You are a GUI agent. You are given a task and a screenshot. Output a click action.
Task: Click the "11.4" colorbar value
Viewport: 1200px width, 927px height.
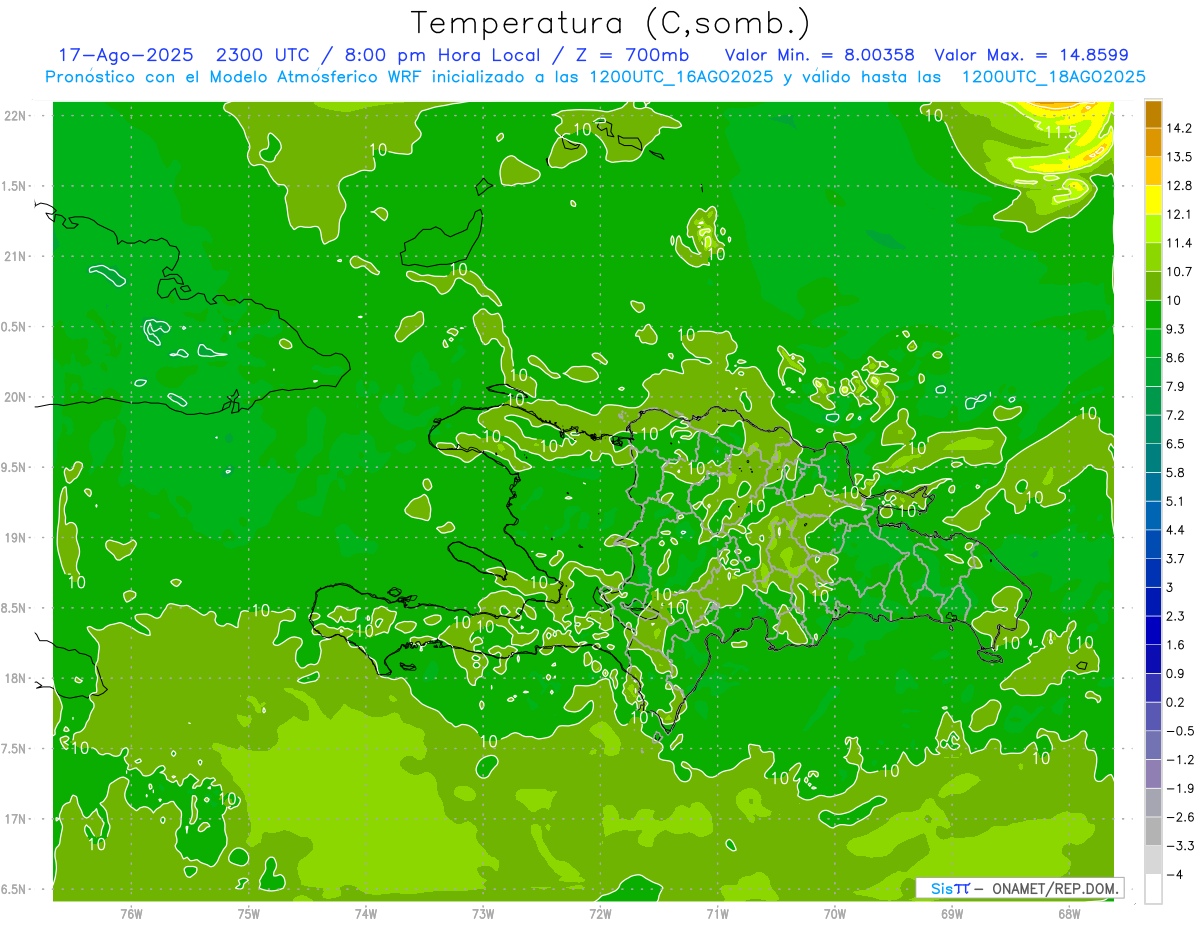(x=1179, y=243)
